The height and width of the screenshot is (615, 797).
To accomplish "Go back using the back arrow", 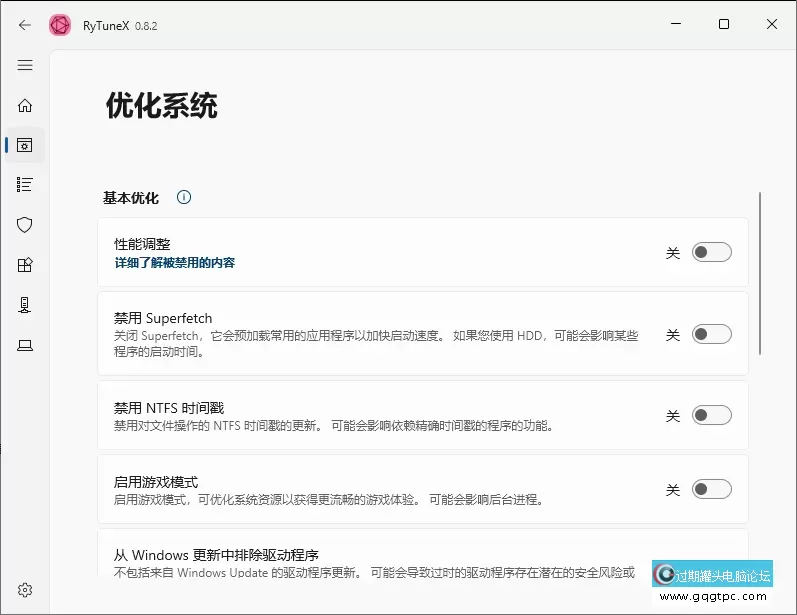I will (25, 25).
